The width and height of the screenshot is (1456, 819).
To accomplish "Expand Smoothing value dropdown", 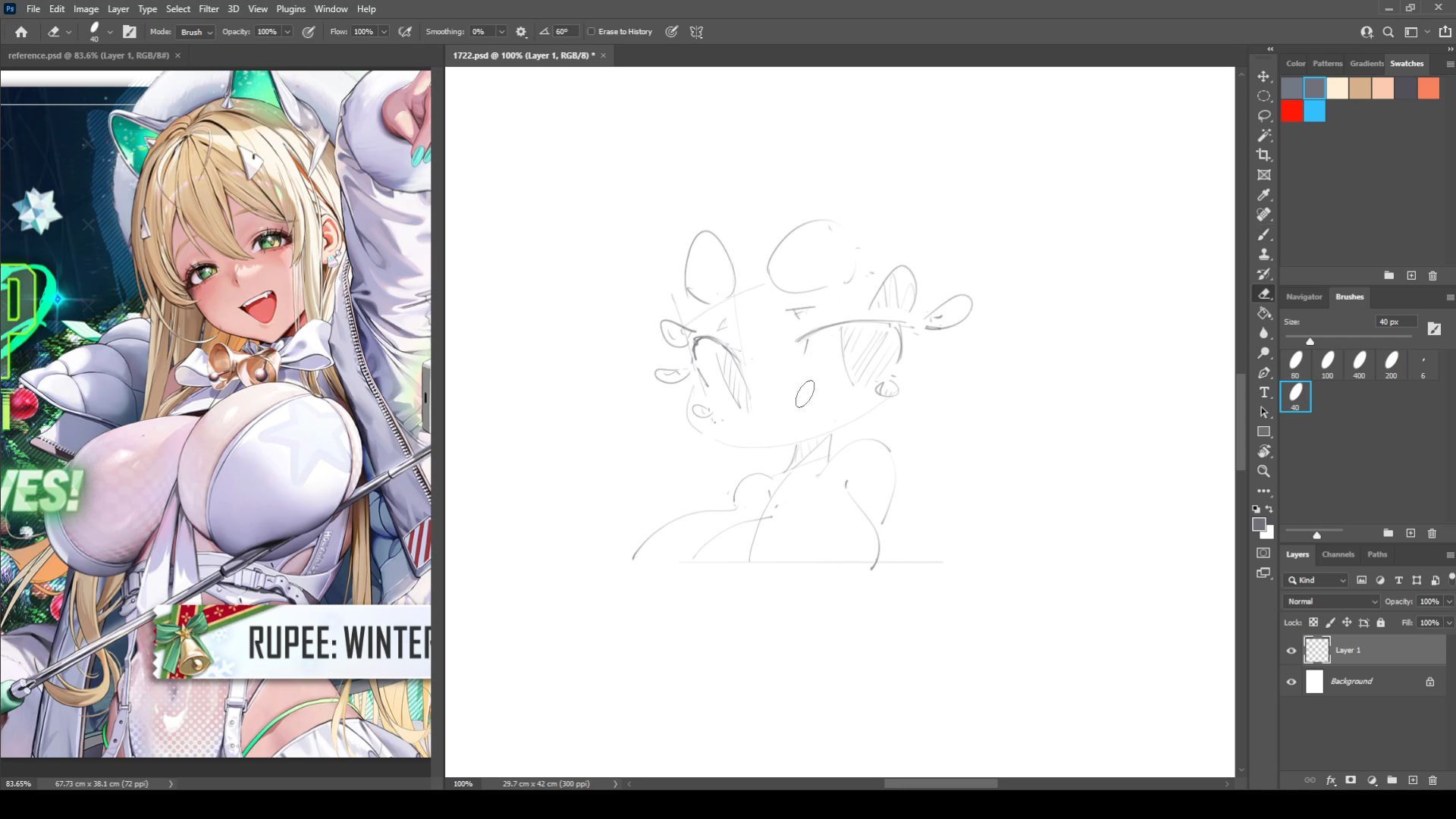I will pos(501,32).
